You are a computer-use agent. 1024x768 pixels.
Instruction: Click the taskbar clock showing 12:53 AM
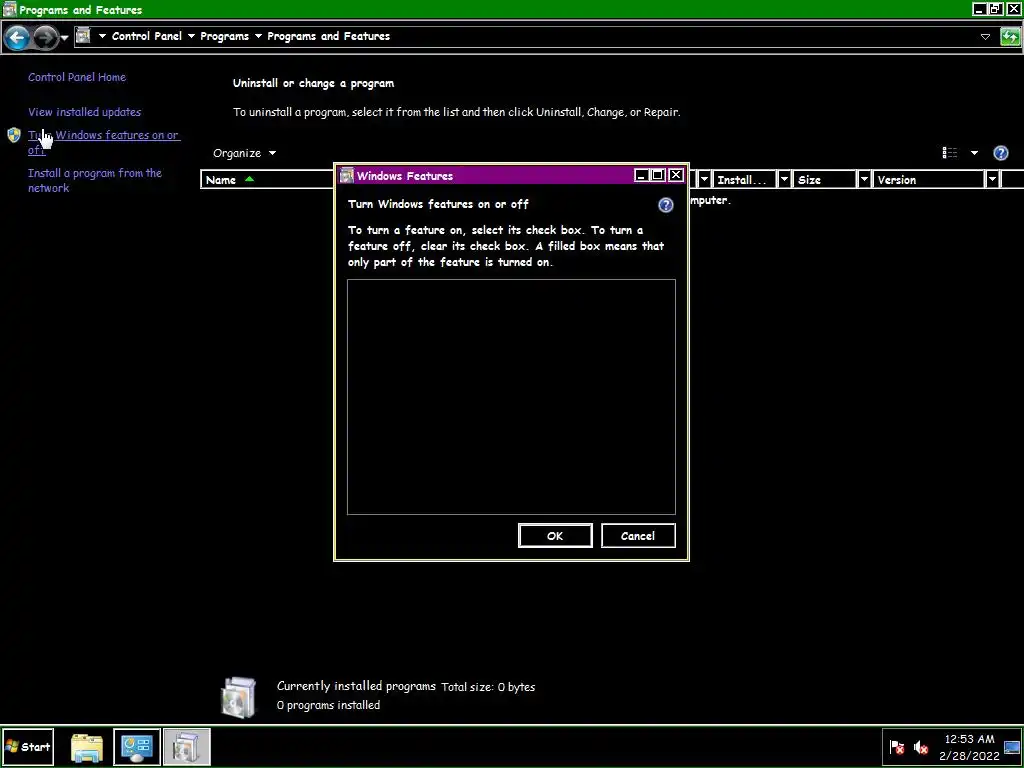click(x=969, y=747)
